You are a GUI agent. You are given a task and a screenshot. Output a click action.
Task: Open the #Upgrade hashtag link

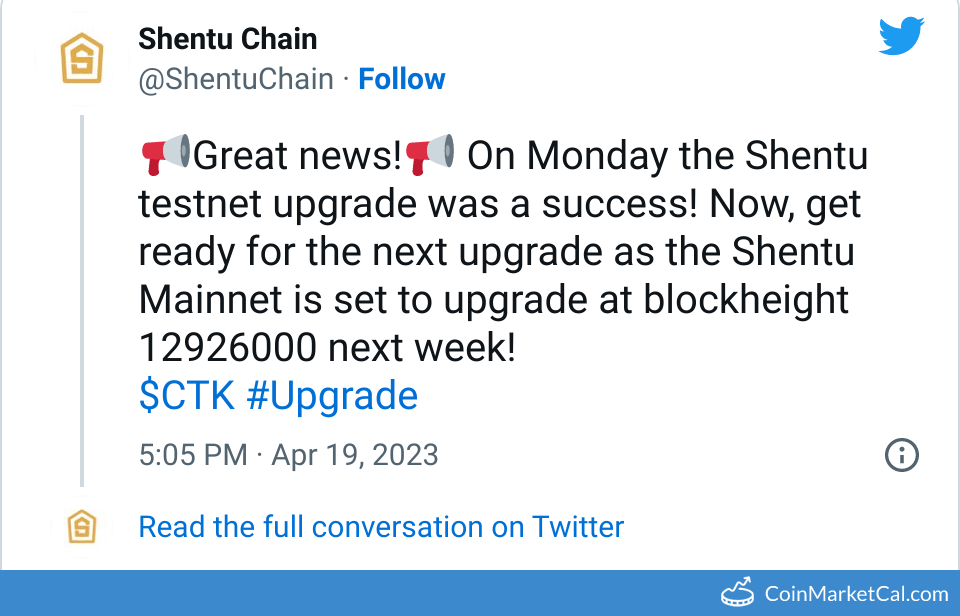pyautogui.click(x=332, y=396)
